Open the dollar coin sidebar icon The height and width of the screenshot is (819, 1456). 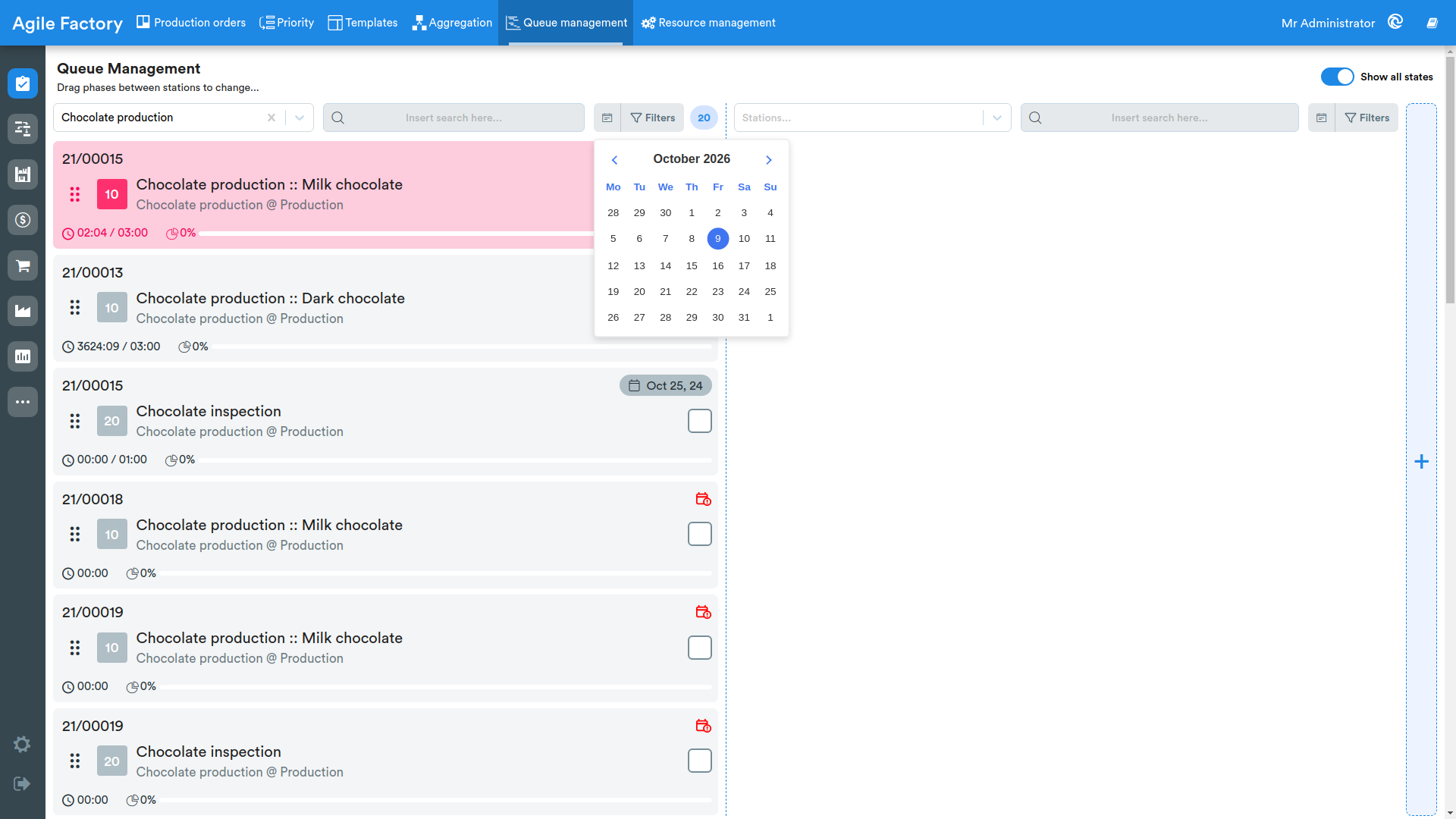(23, 220)
